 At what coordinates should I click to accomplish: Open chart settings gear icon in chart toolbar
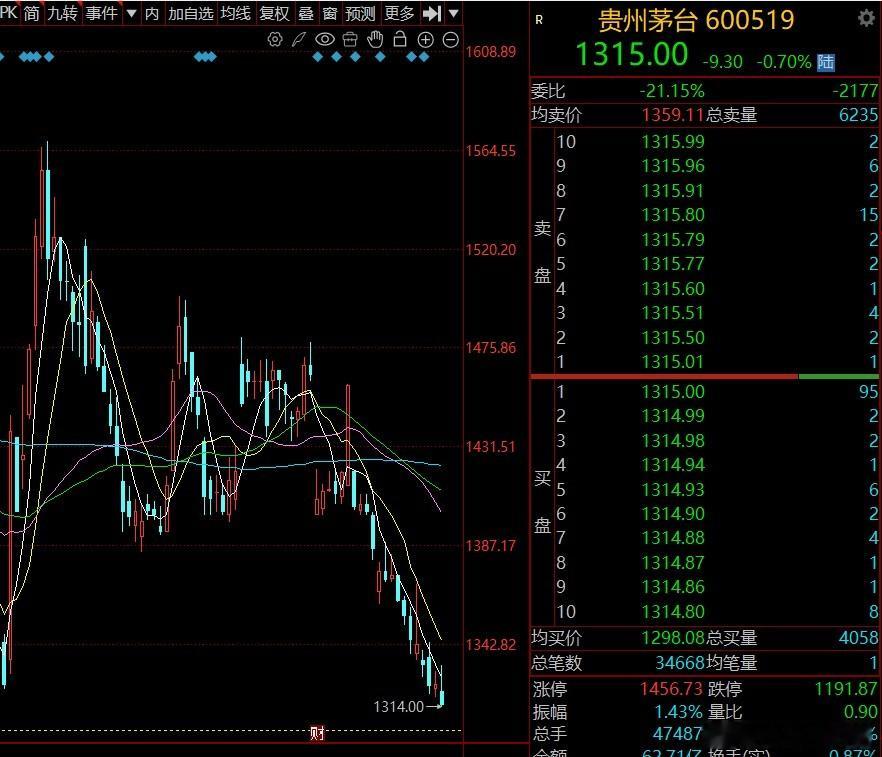(x=274, y=39)
